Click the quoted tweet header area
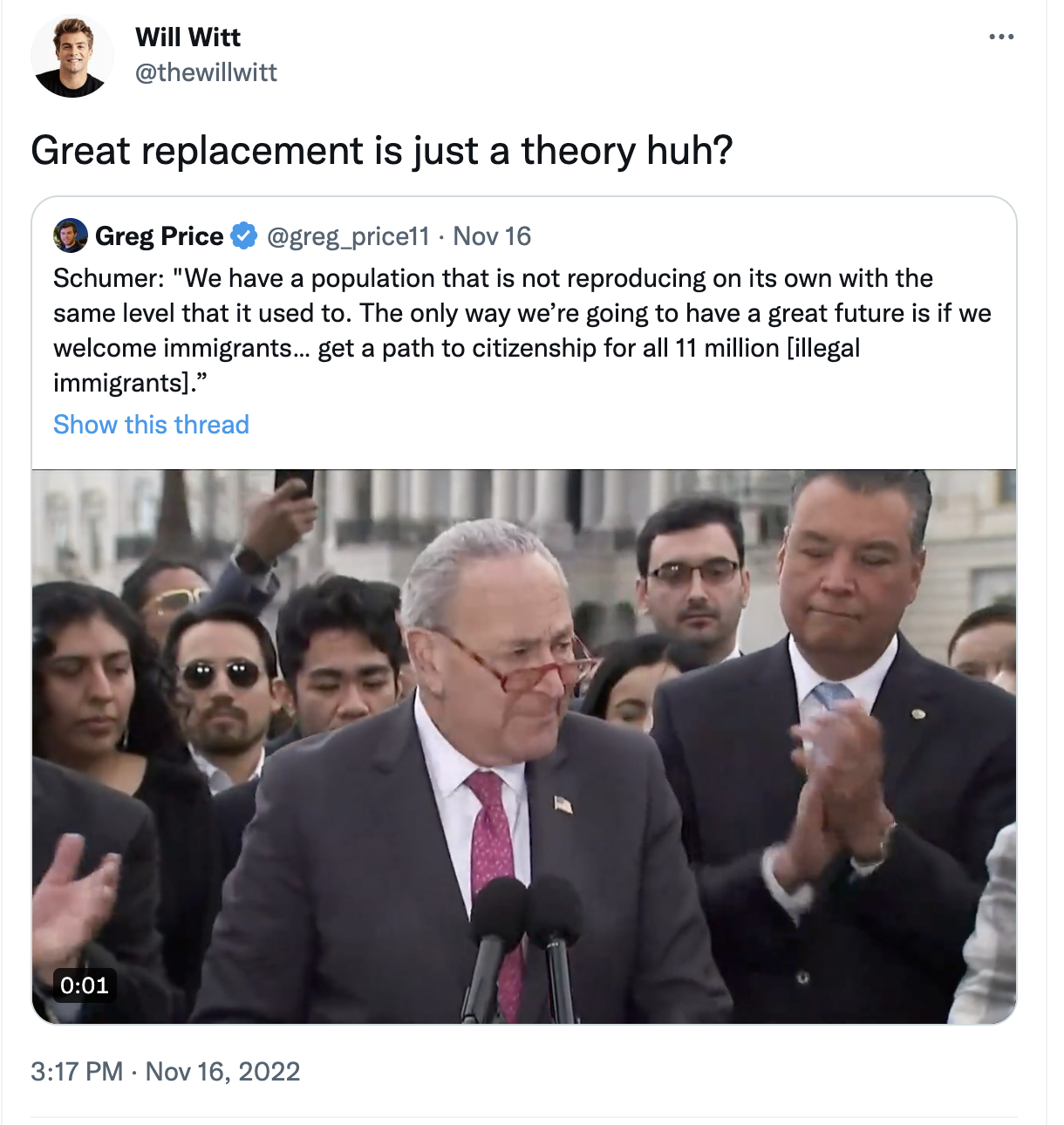 pyautogui.click(x=292, y=235)
